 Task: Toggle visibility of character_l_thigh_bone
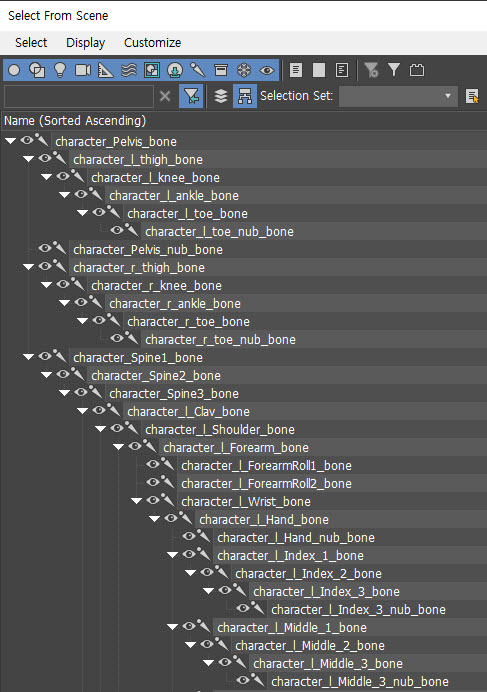[x=45, y=158]
